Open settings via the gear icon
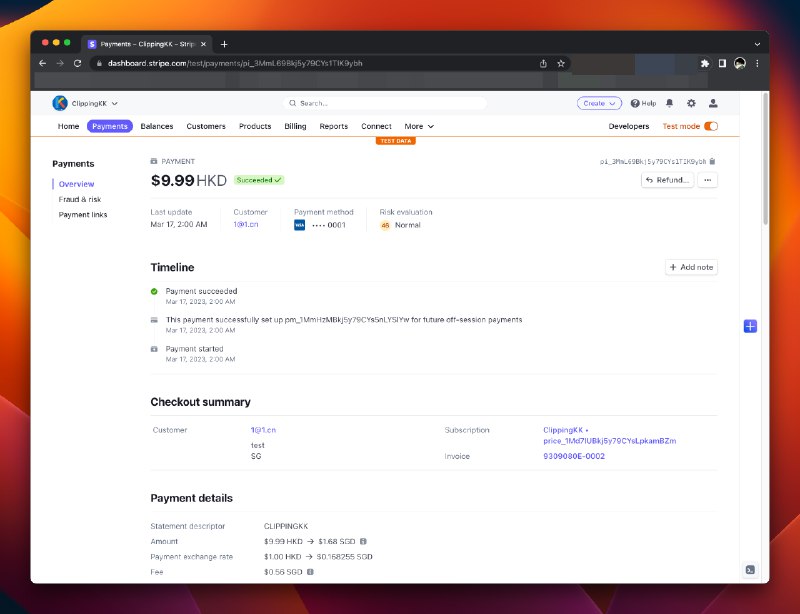This screenshot has height=614, width=800. point(691,103)
